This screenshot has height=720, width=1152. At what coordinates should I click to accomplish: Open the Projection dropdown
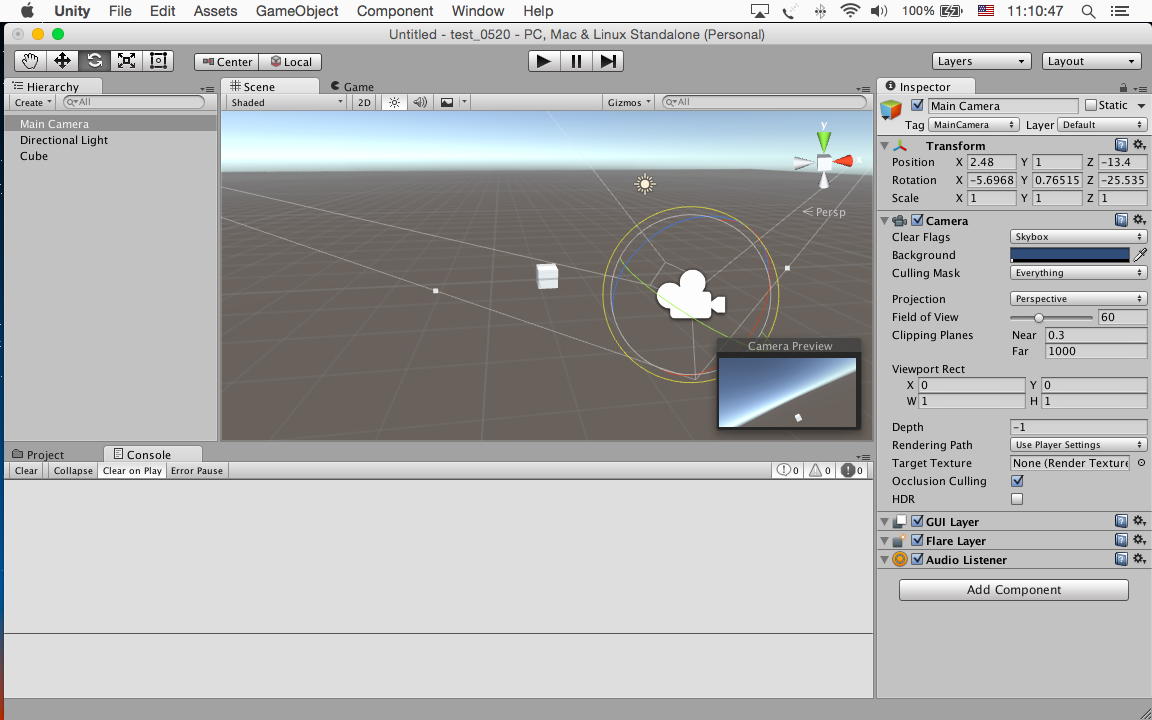(x=1078, y=299)
